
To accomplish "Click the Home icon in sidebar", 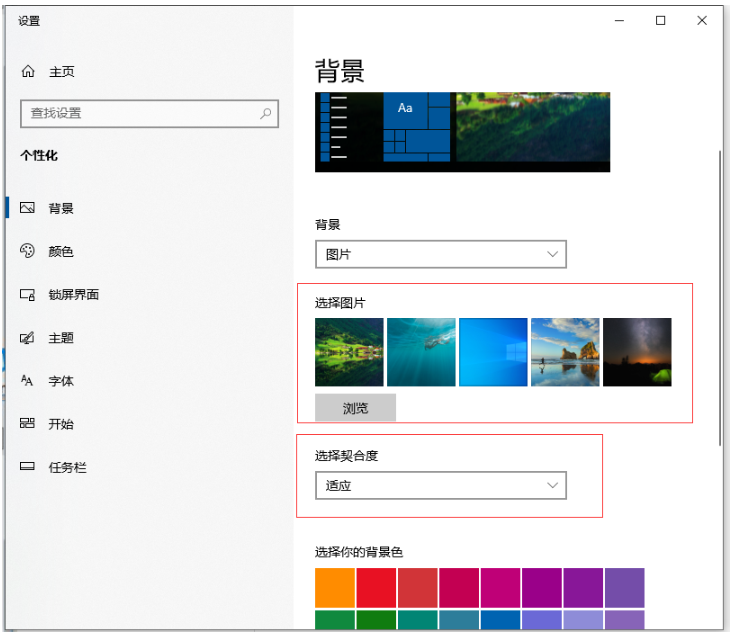I will pos(28,72).
